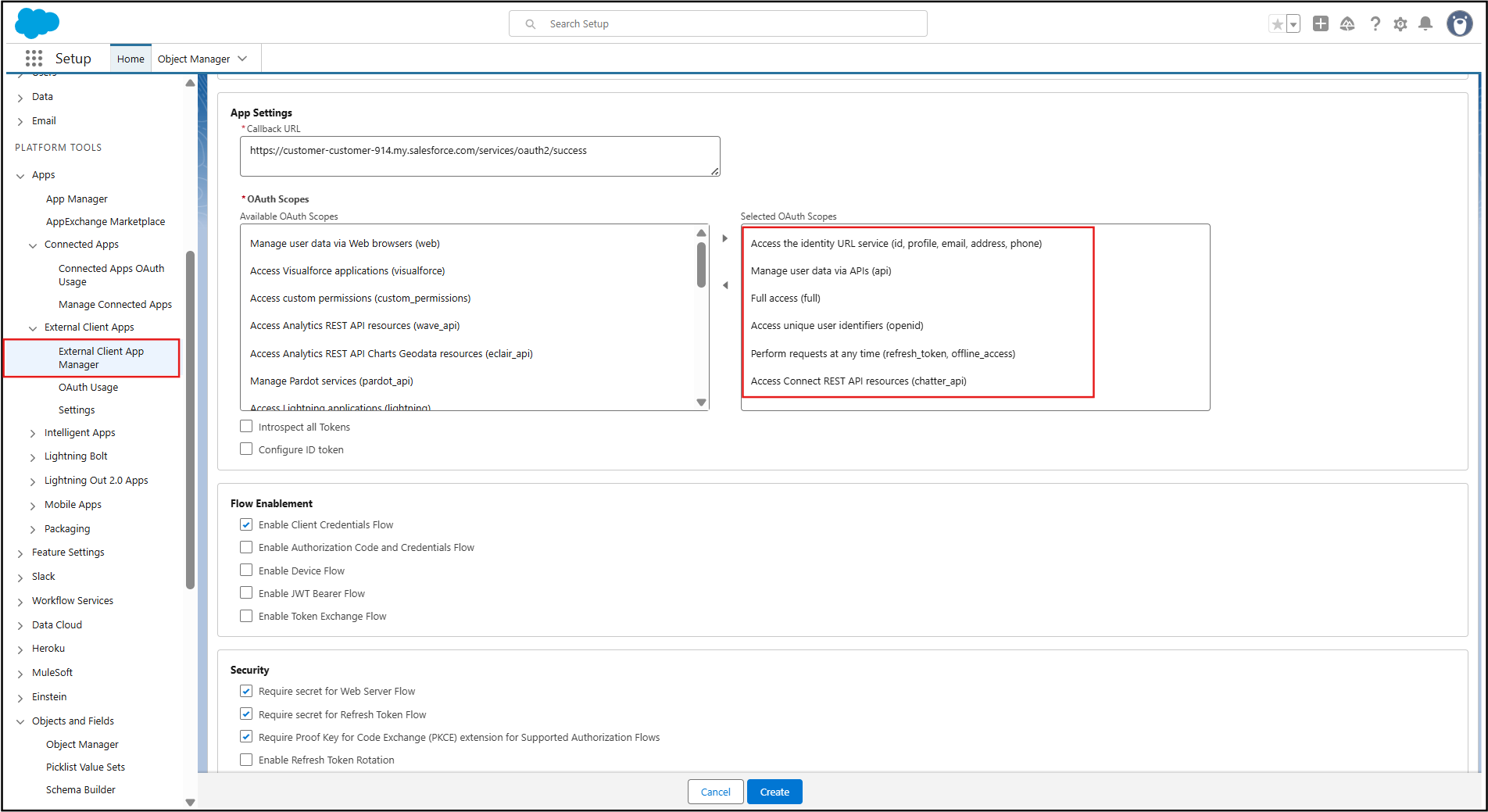Click the remove scope left arrow
Viewport: 1488px width, 812px height.
tap(724, 285)
